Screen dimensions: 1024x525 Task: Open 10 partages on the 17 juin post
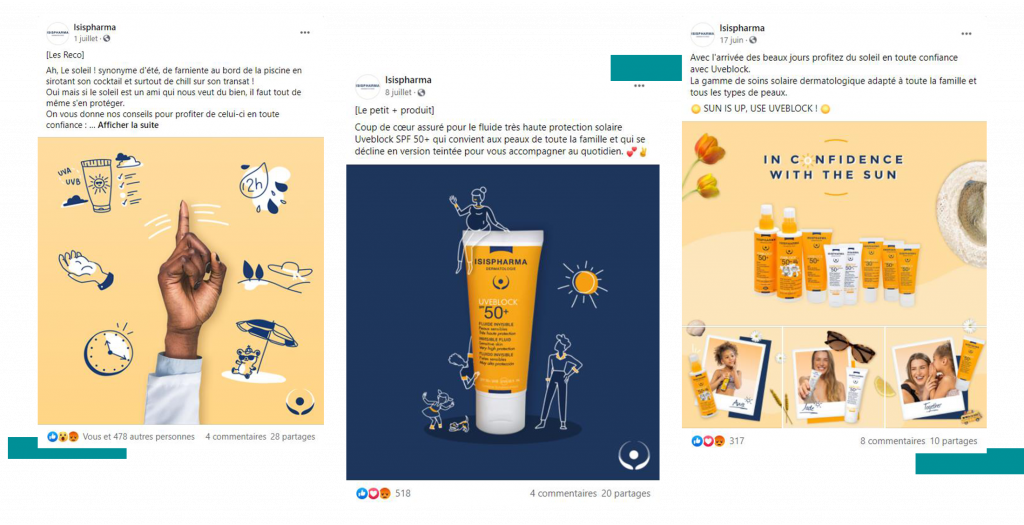click(x=953, y=441)
